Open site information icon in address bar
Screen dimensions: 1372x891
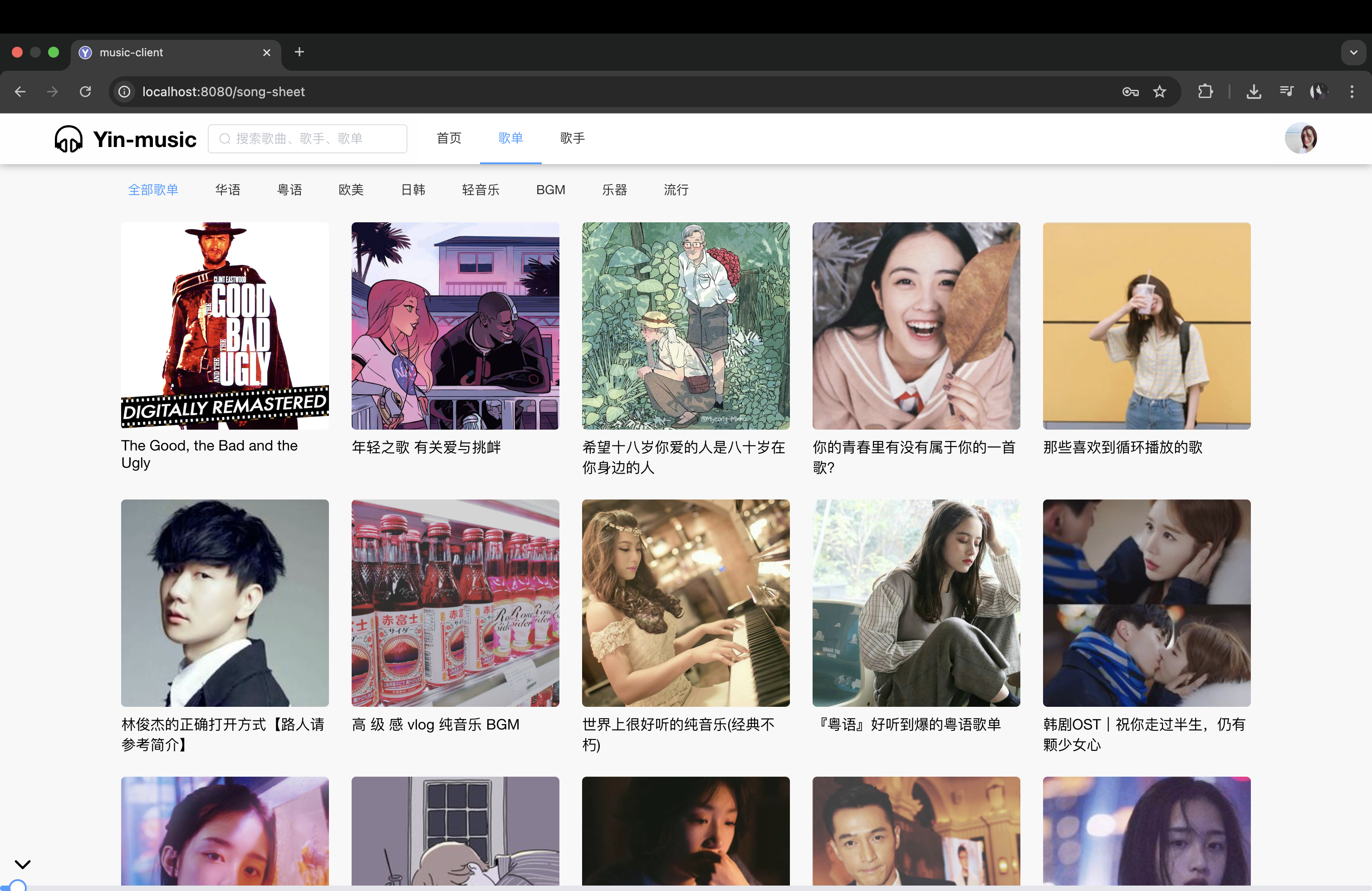coord(124,92)
